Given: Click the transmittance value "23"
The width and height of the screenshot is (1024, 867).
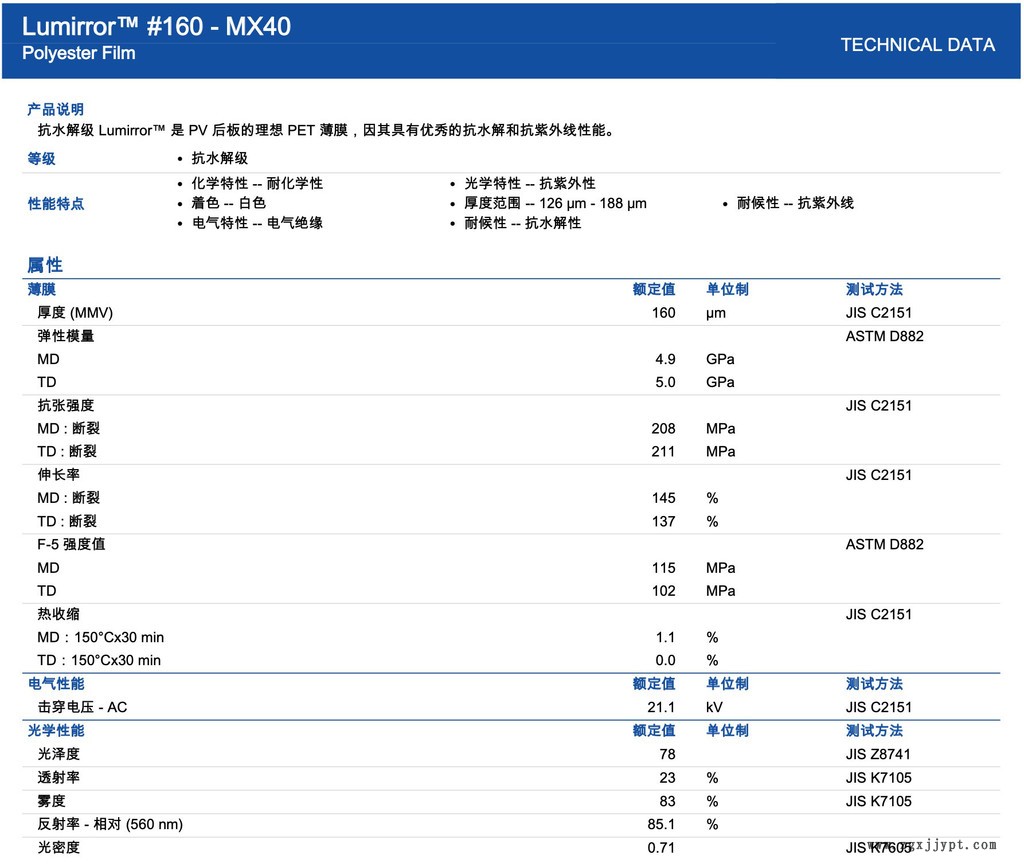Looking at the screenshot, I should tap(667, 778).
